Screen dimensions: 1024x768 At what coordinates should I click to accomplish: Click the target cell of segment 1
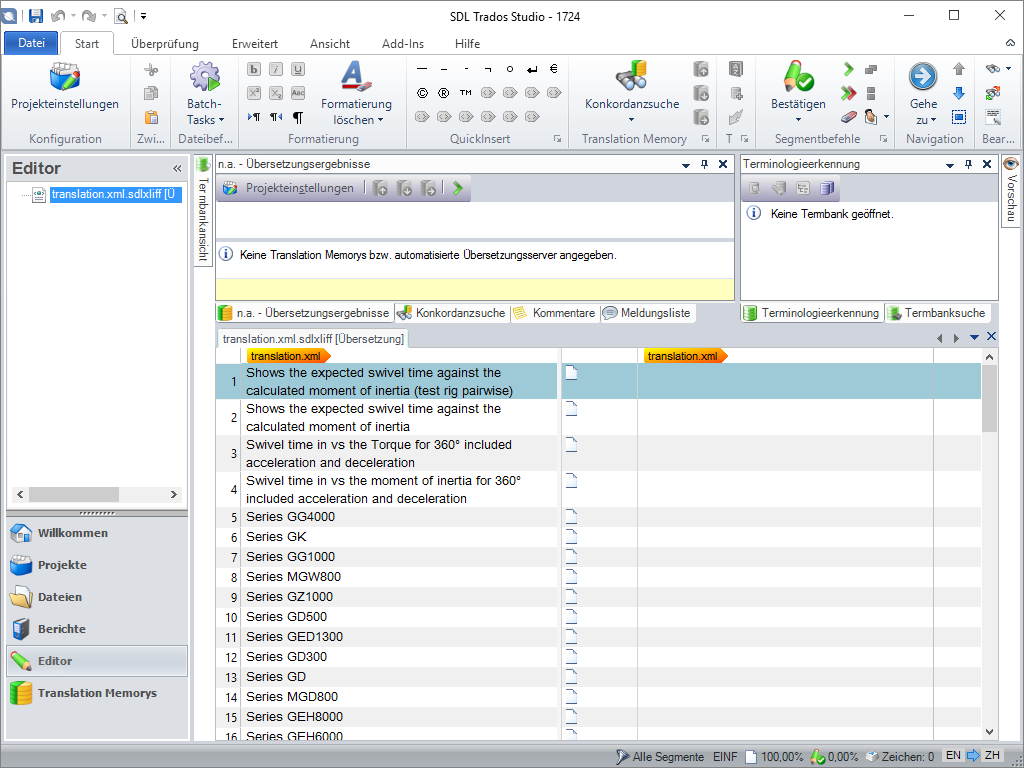click(x=785, y=381)
